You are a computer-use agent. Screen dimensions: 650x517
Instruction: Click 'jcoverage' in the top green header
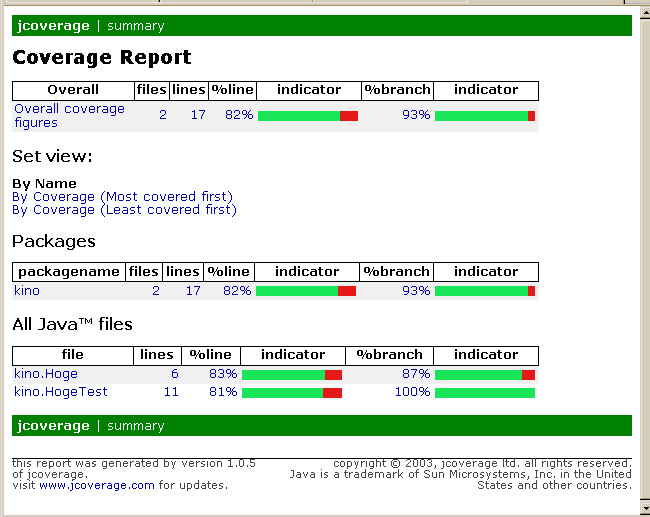tap(54, 26)
